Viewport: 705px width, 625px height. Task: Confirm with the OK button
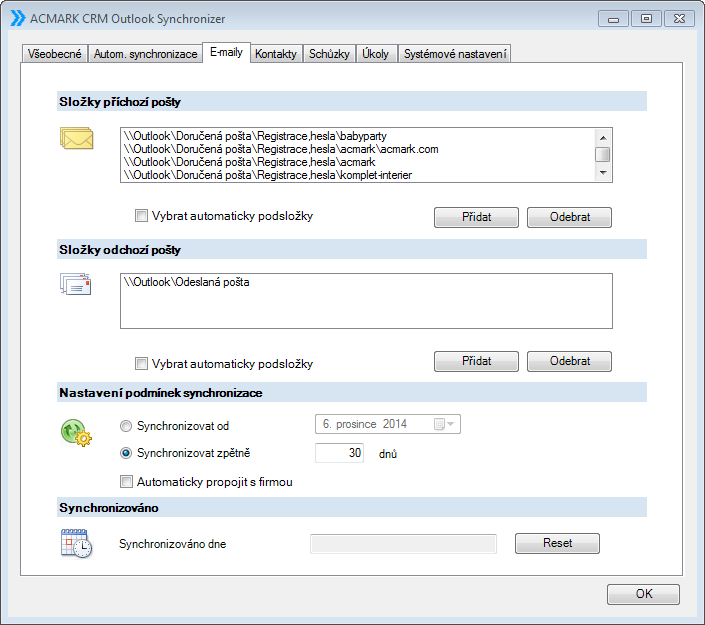(643, 594)
